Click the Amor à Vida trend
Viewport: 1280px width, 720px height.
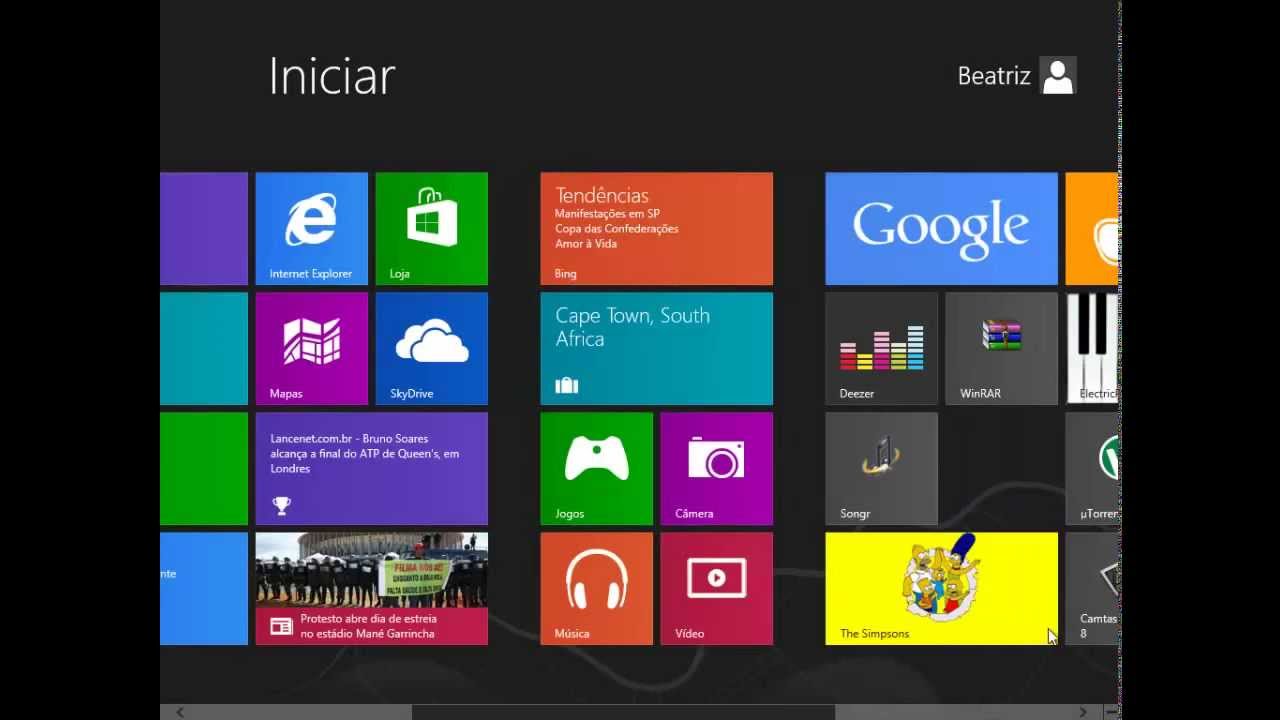586,244
